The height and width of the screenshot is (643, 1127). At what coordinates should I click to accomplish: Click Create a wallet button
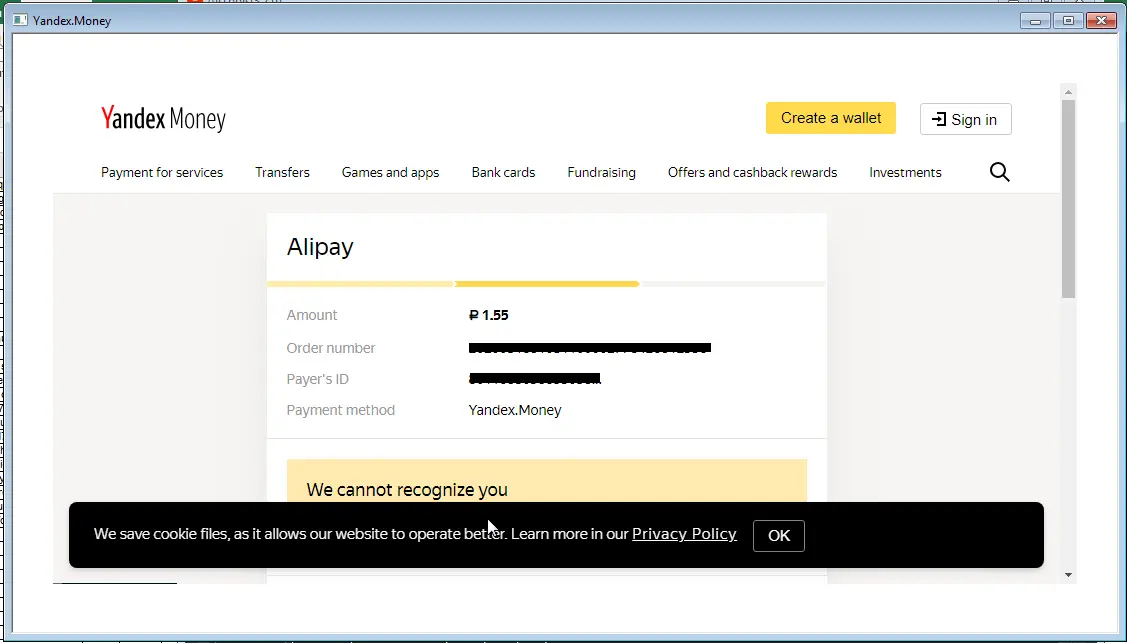pyautogui.click(x=831, y=118)
